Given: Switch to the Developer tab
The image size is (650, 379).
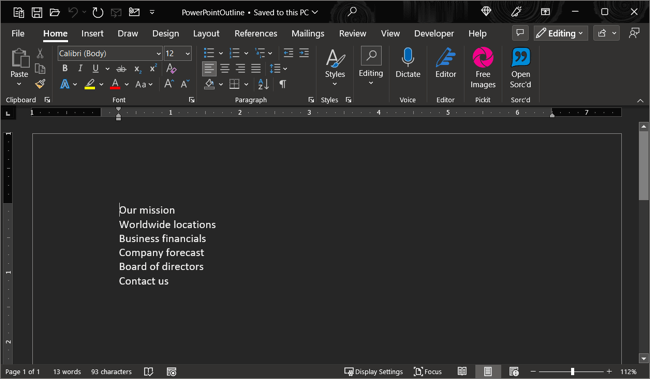Looking at the screenshot, I should [x=434, y=34].
